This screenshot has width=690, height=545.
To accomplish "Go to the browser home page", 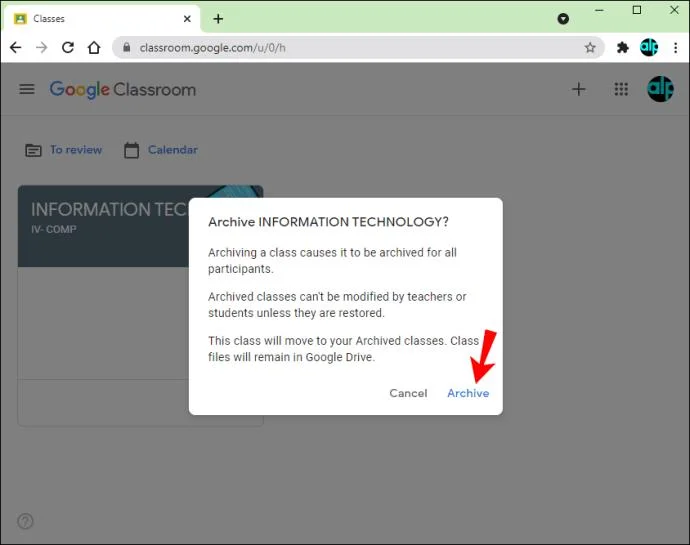I will coord(94,48).
